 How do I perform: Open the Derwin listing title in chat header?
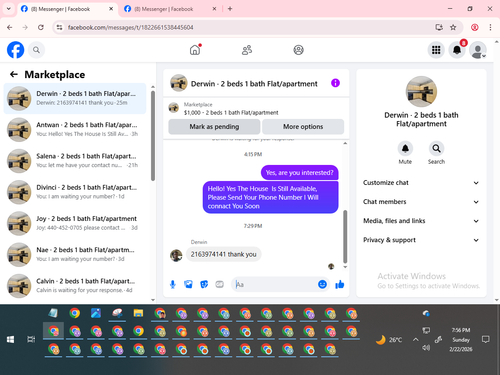(254, 84)
